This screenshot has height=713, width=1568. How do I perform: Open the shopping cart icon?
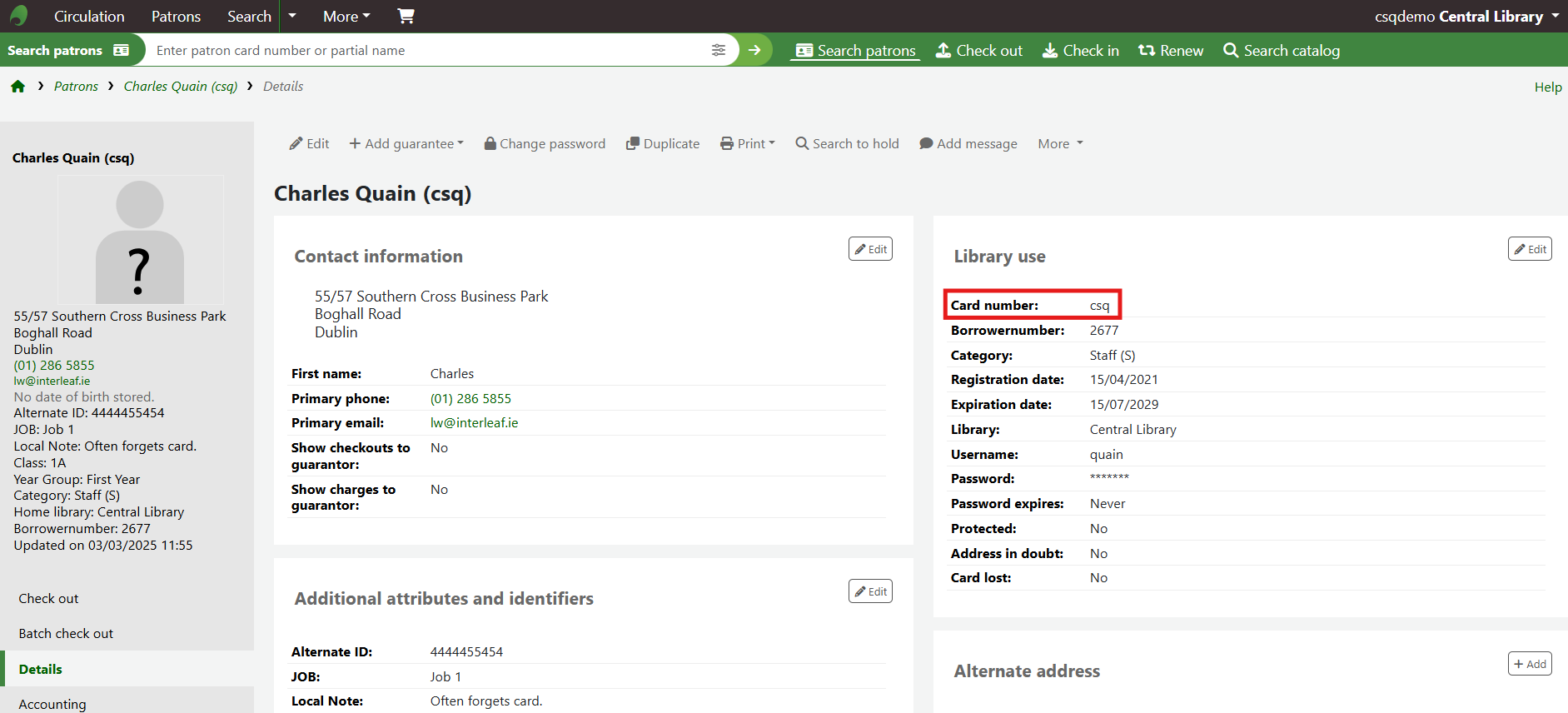(x=406, y=16)
